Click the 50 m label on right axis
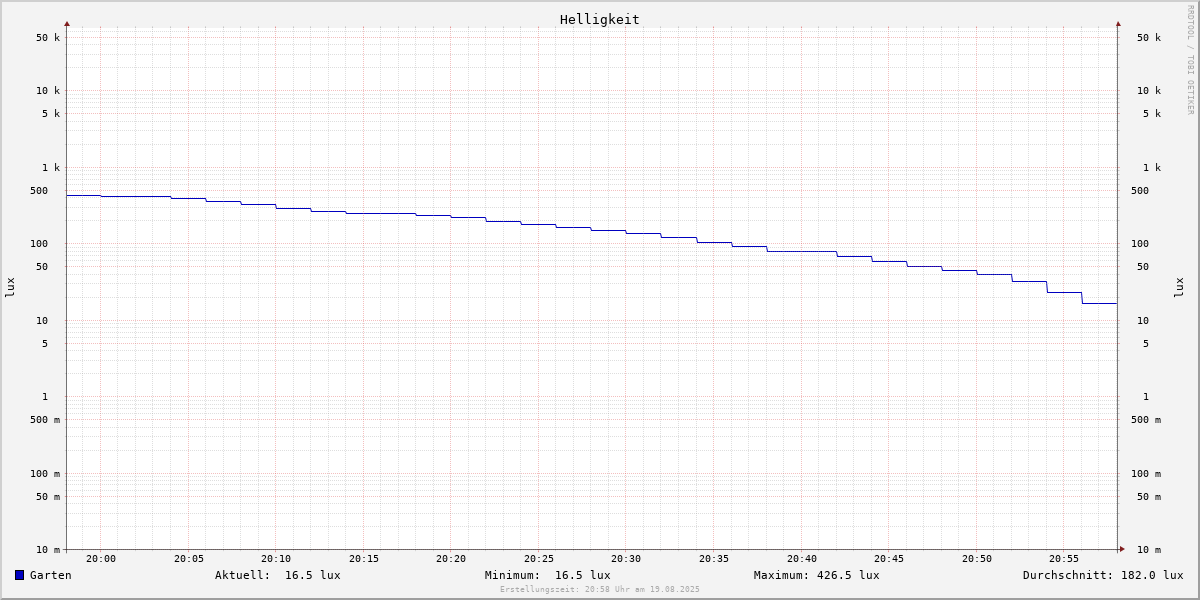 tap(1149, 497)
